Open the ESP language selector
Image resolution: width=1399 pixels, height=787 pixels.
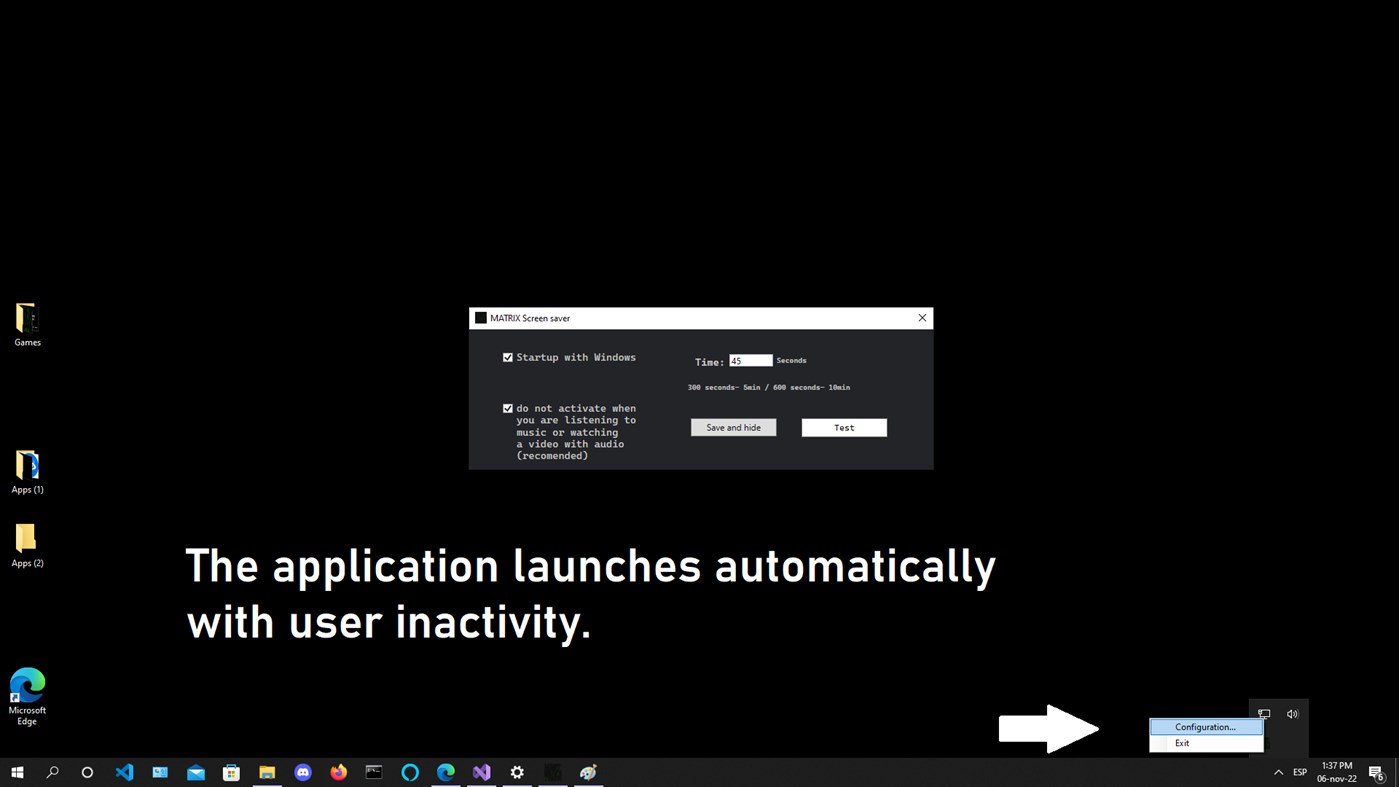1300,771
